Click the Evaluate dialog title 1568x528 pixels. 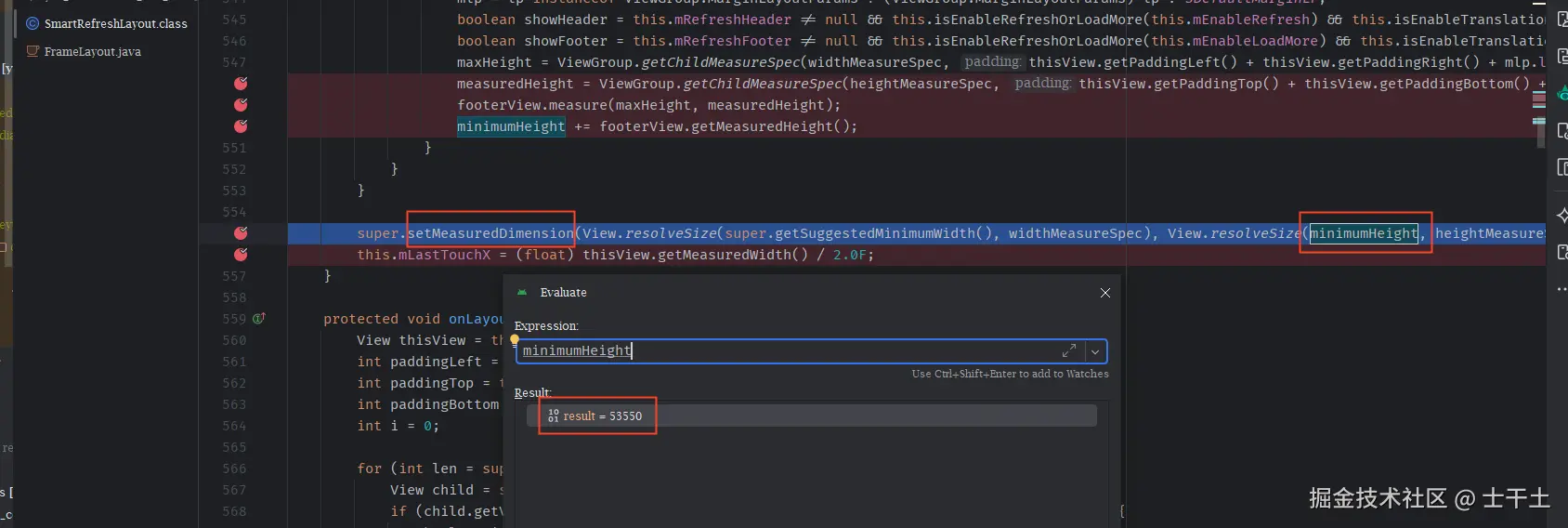pos(563,293)
